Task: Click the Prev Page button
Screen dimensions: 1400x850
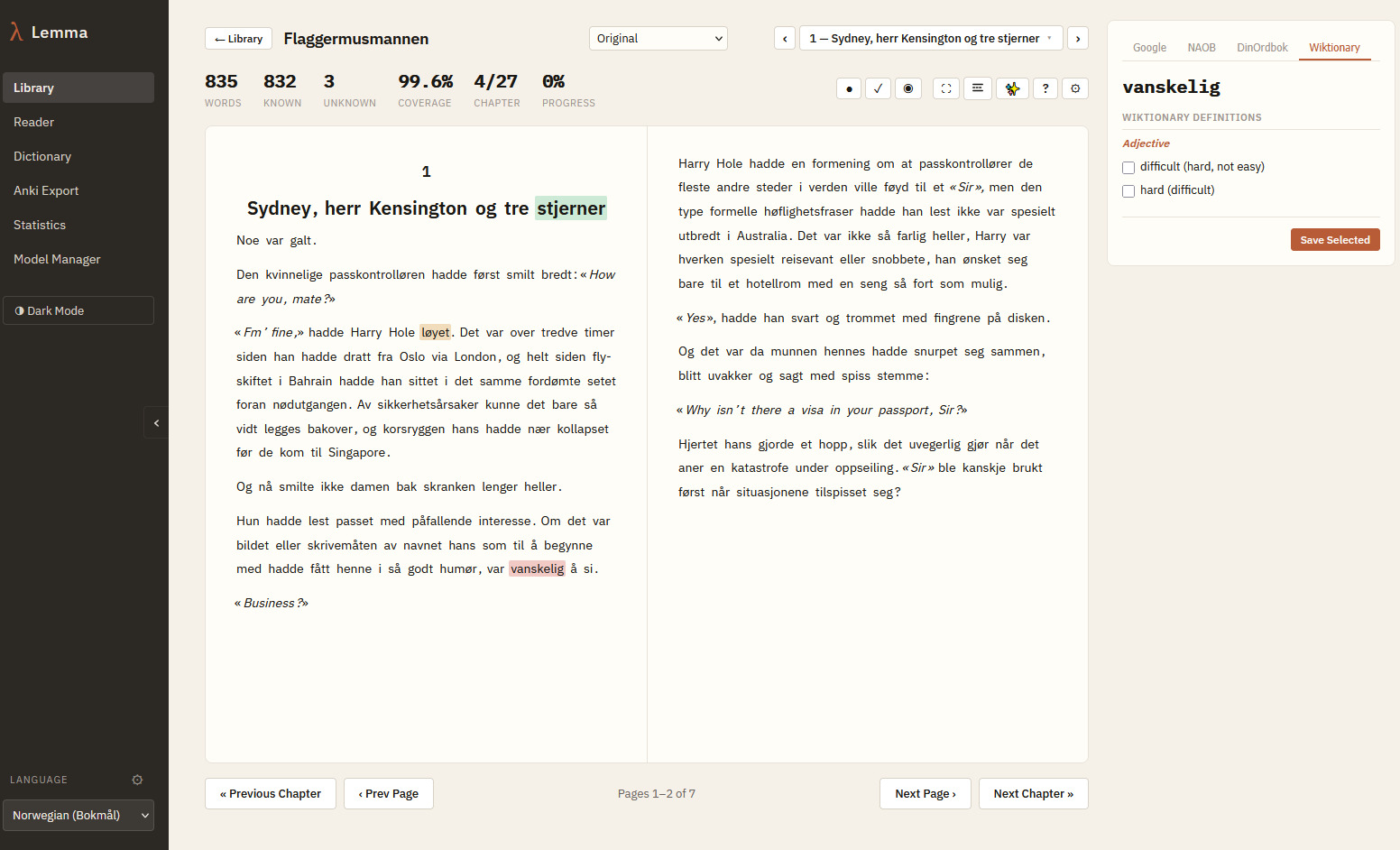Action: coord(389,794)
